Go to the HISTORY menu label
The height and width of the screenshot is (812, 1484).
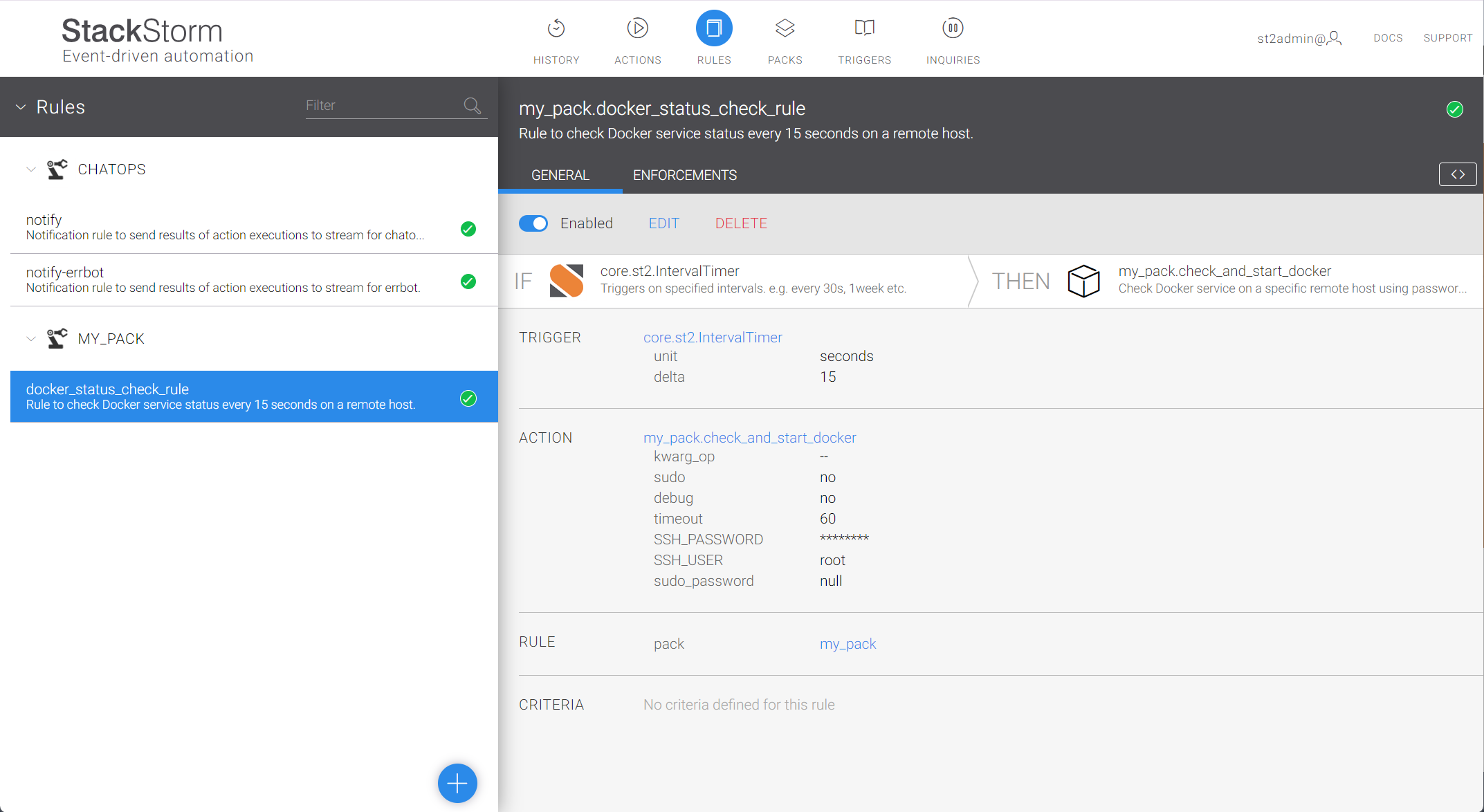coord(556,60)
